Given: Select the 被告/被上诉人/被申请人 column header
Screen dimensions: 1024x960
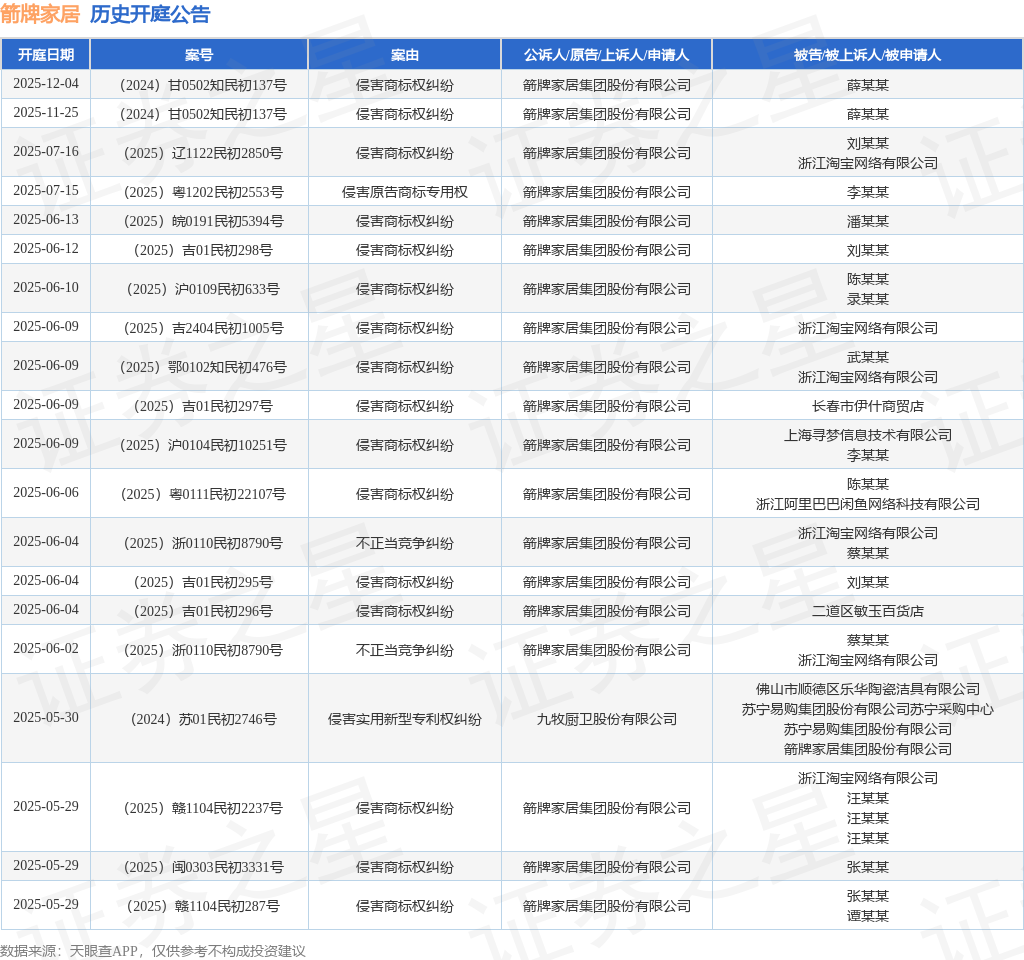Looking at the screenshot, I should [x=867, y=55].
